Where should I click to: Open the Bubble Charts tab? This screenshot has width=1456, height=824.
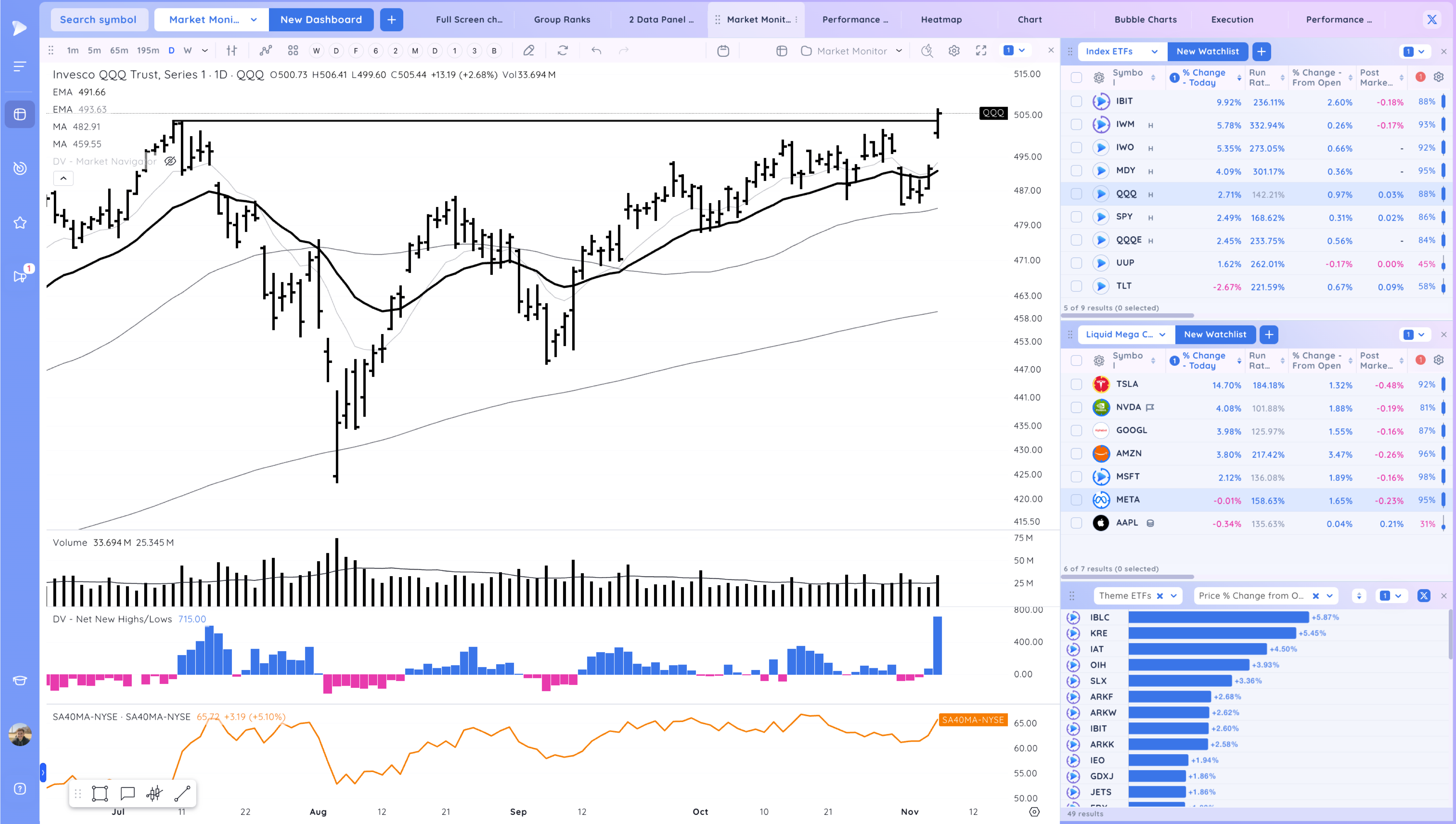pos(1146,20)
